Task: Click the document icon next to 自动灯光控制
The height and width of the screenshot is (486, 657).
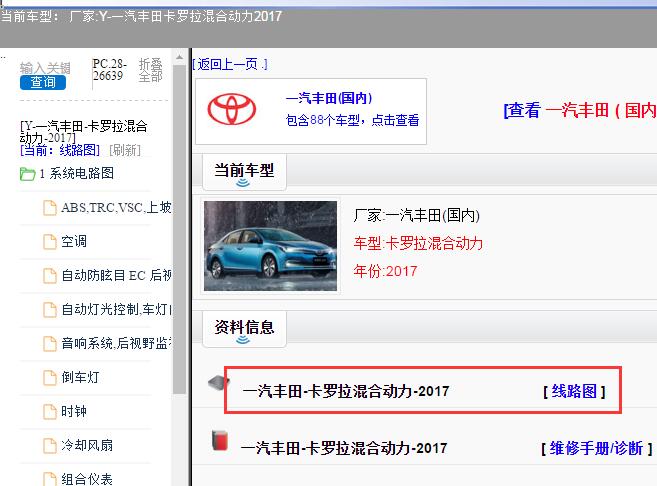Action: pos(50,310)
